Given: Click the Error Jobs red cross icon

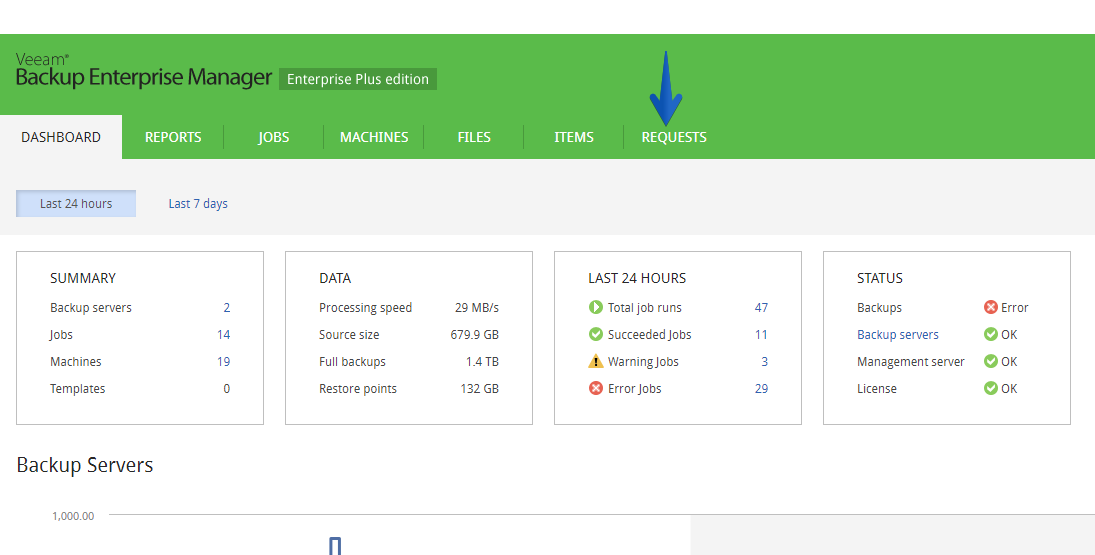Looking at the screenshot, I should 596,388.
